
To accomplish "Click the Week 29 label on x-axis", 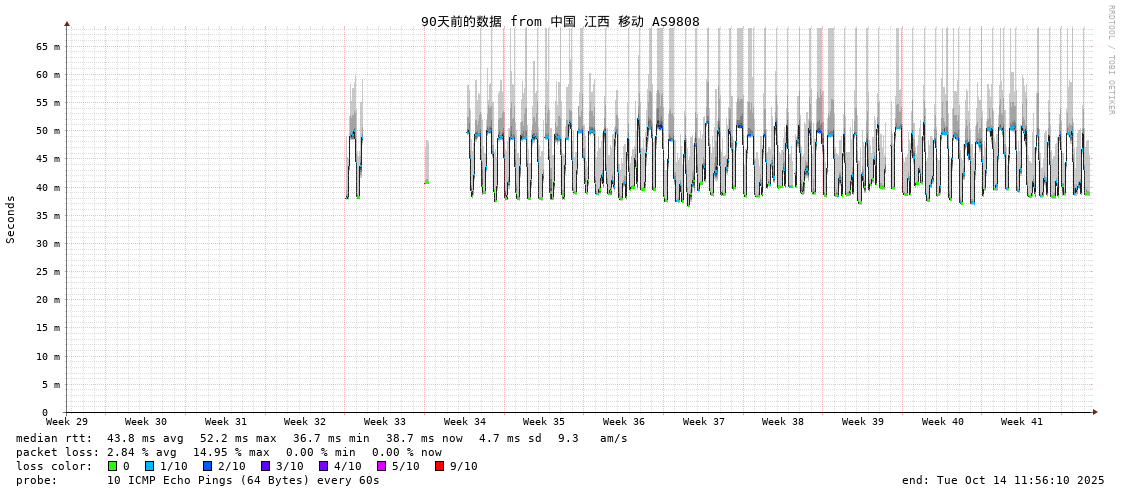I will pyautogui.click(x=67, y=422).
